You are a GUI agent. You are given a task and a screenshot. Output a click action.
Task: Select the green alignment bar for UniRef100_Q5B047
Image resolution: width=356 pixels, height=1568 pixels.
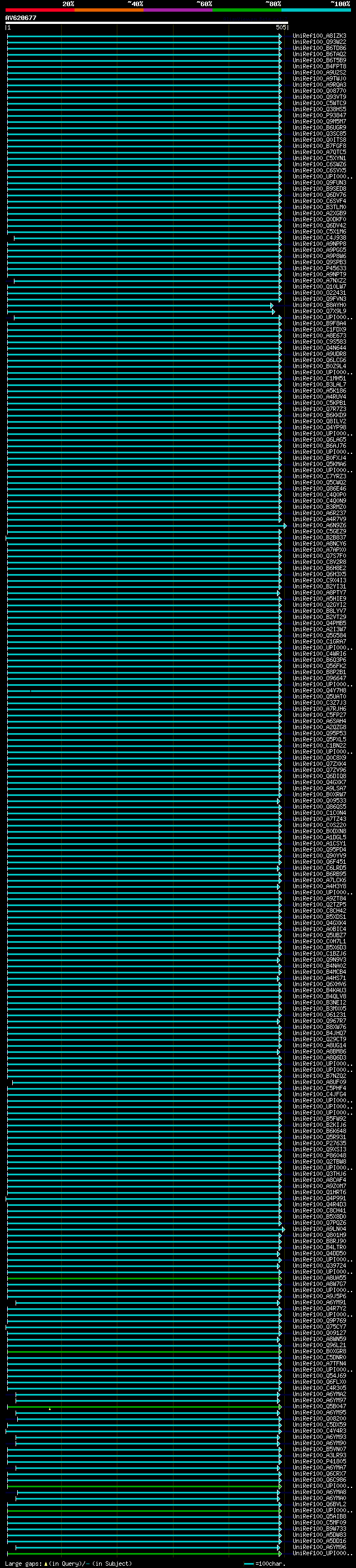click(x=144, y=1407)
